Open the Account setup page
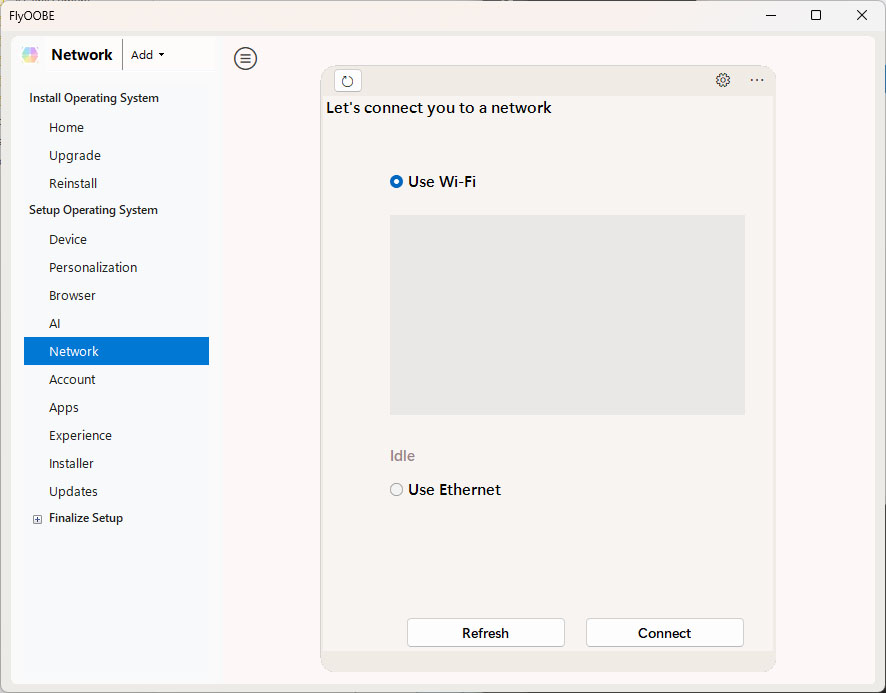The image size is (886, 693). click(x=72, y=380)
